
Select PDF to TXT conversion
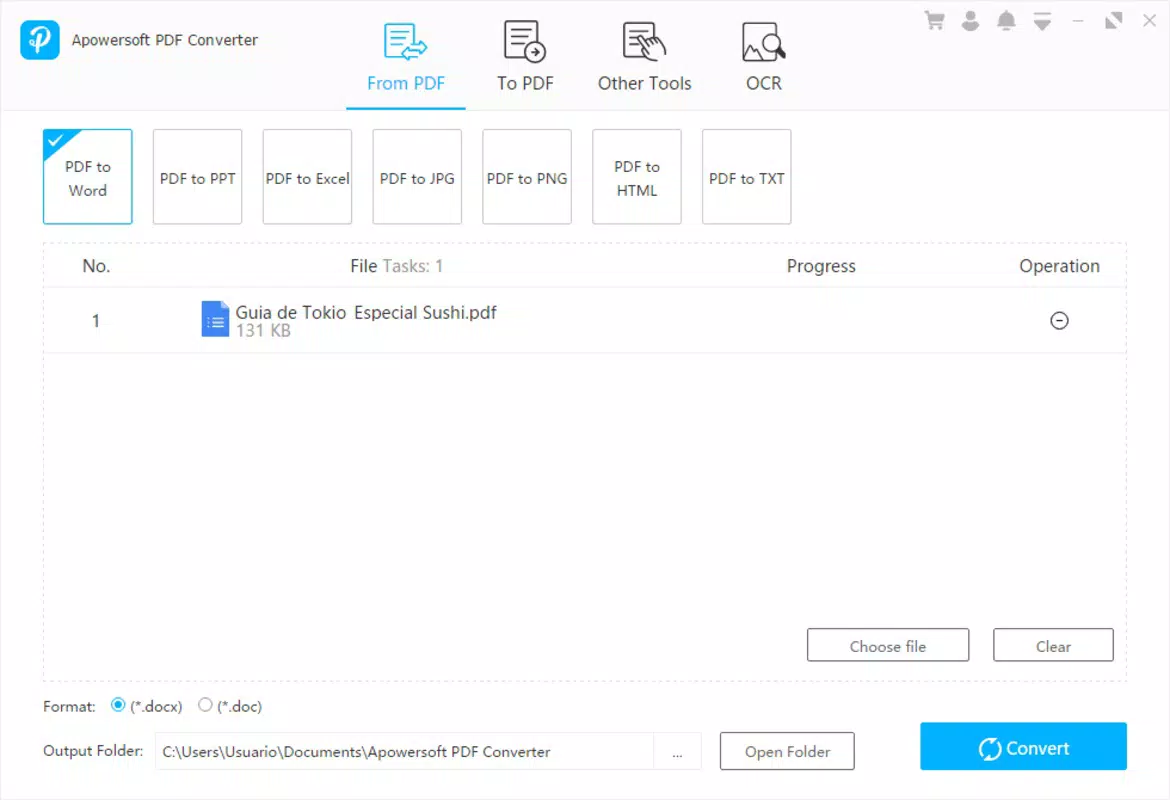(746, 177)
